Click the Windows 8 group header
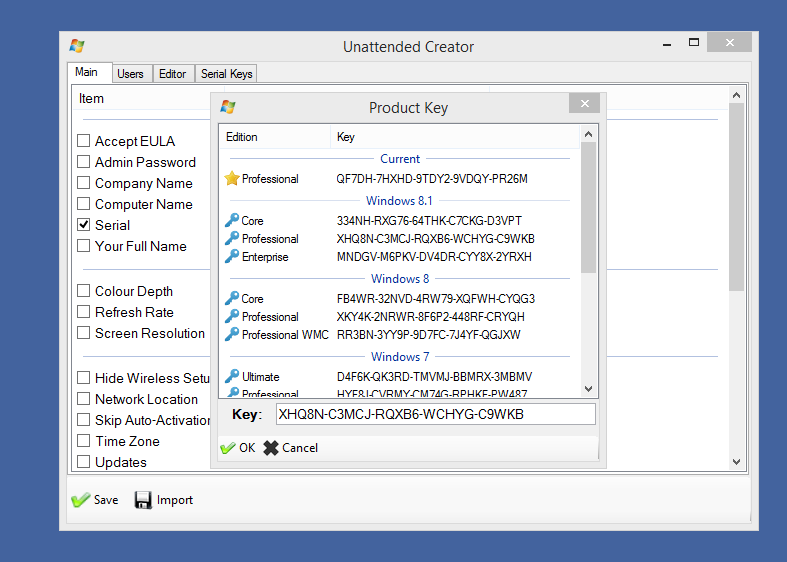Screen dimensions: 787x562 coord(400,278)
